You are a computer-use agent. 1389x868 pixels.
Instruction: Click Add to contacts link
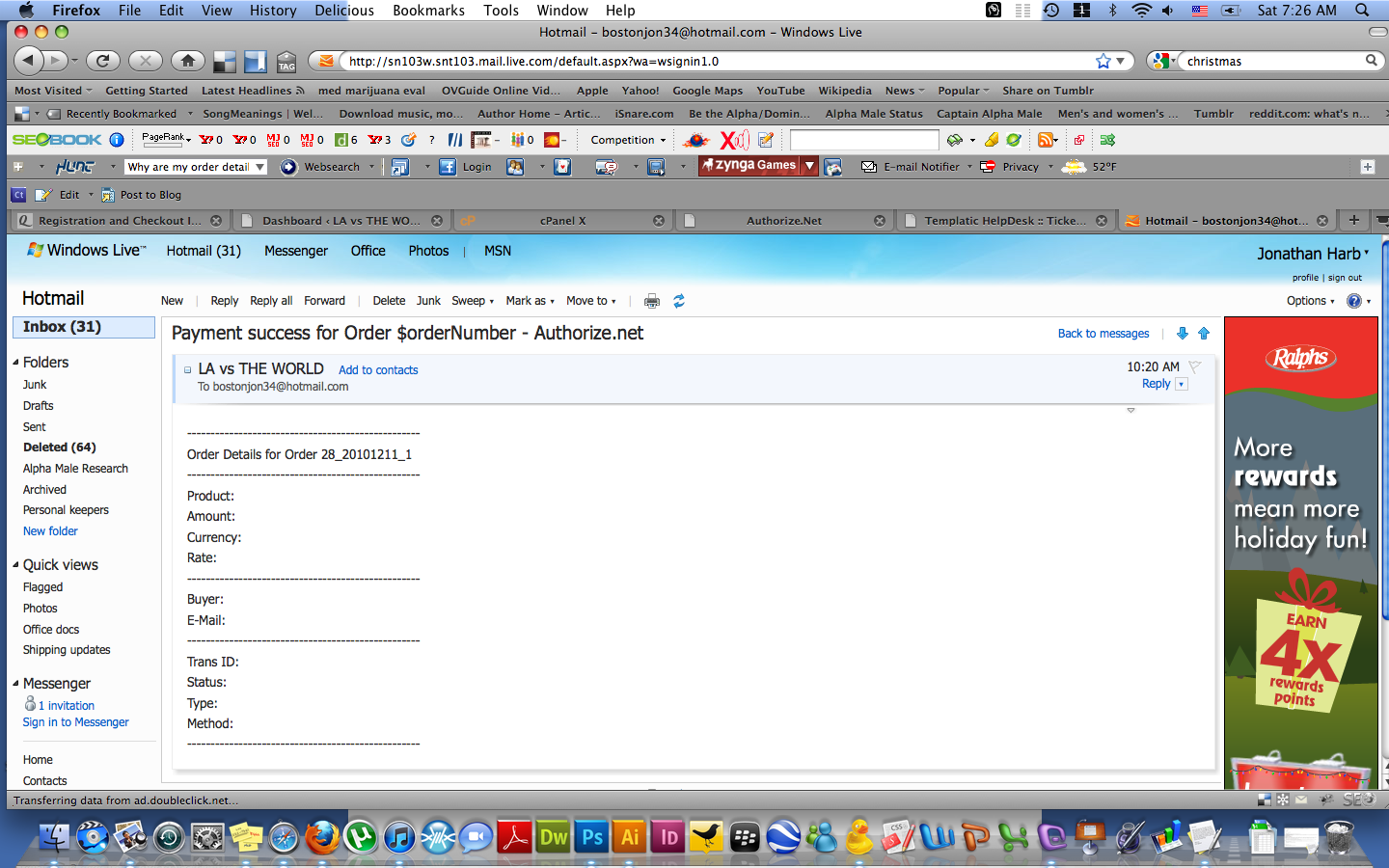[x=378, y=370]
